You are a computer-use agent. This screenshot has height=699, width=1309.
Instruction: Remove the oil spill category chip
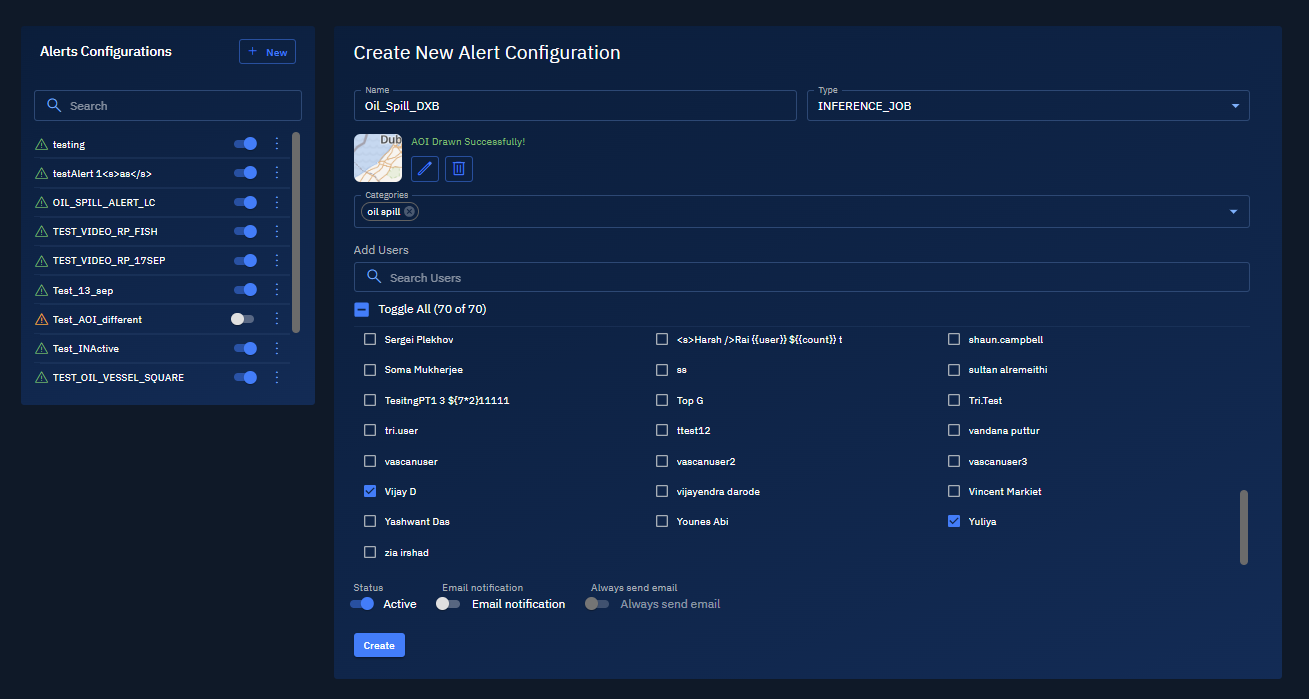[x=410, y=212]
